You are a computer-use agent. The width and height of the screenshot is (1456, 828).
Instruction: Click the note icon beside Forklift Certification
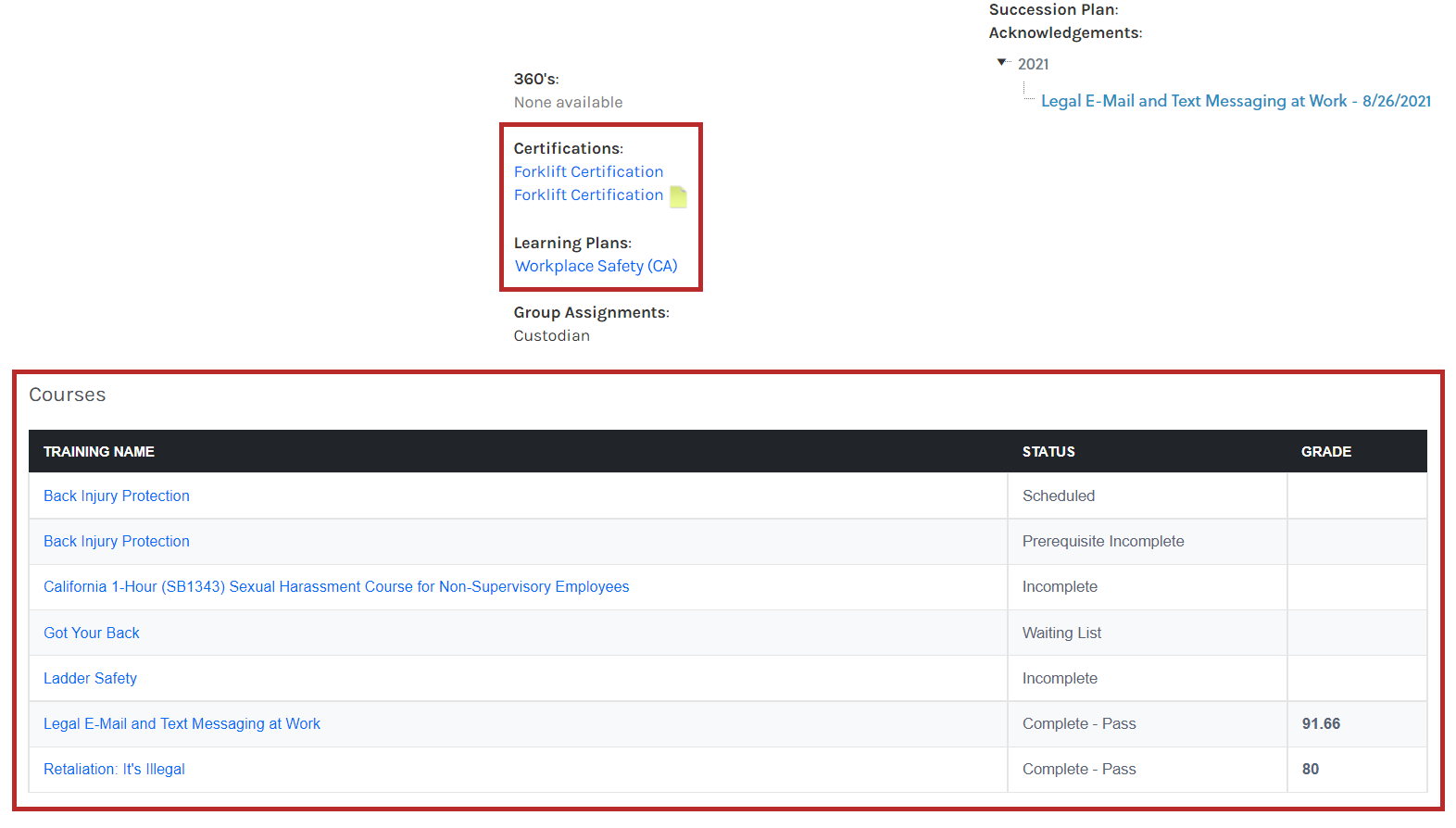coord(678,196)
